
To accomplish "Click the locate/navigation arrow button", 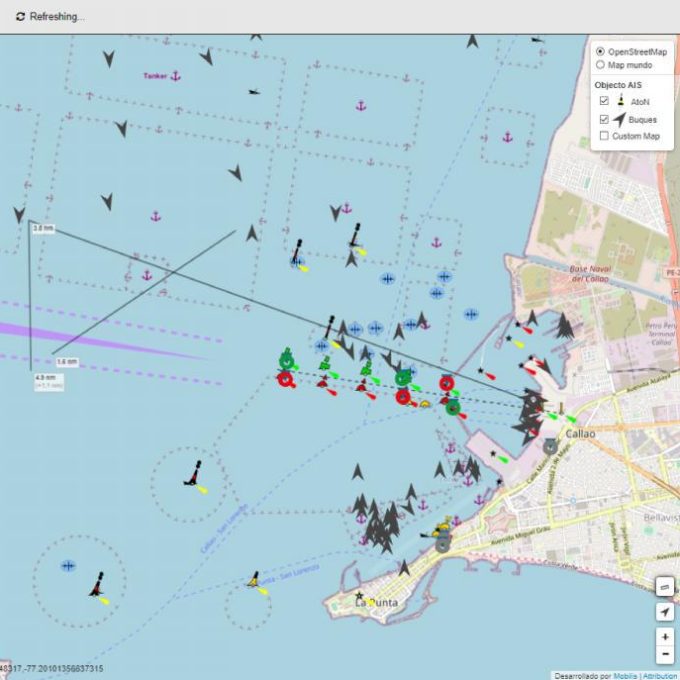I will [x=665, y=611].
